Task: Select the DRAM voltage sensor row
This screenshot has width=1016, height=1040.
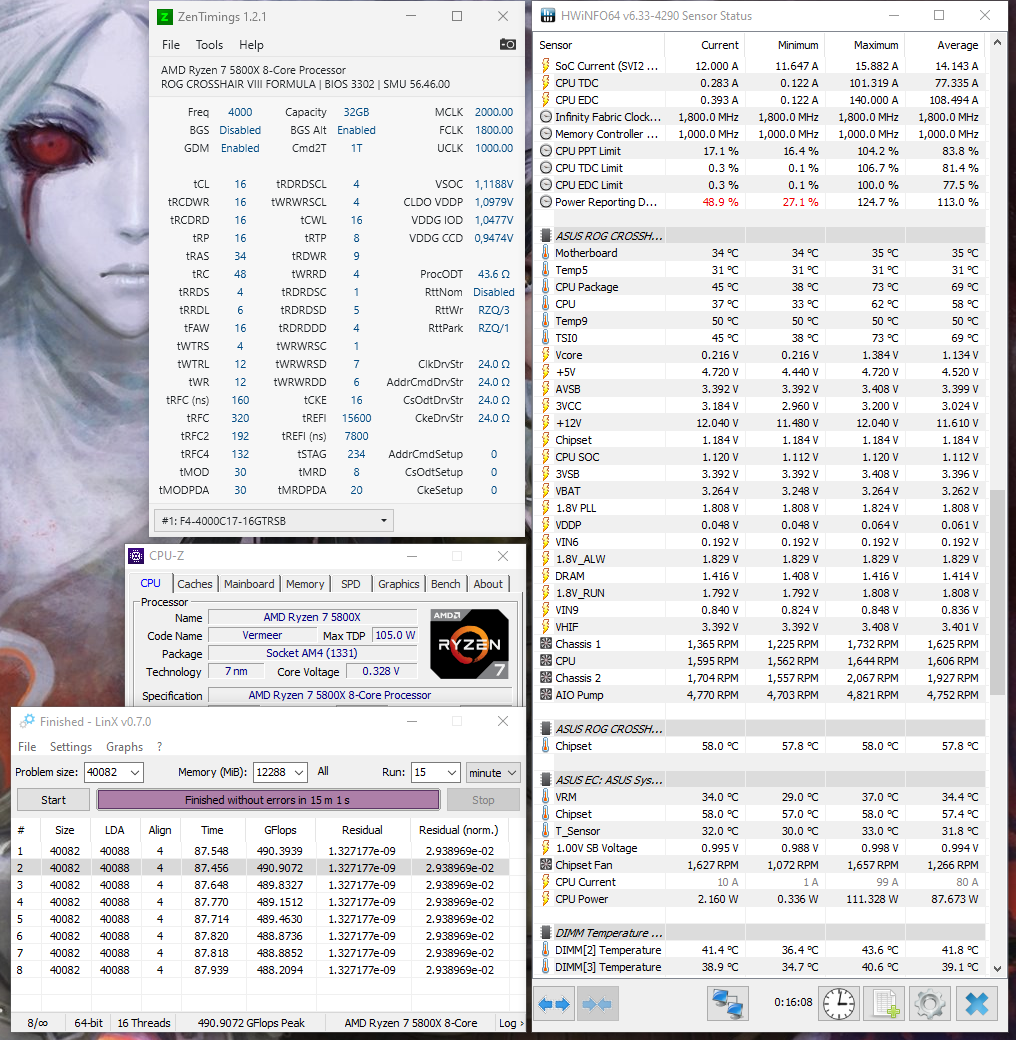Action: (761, 576)
